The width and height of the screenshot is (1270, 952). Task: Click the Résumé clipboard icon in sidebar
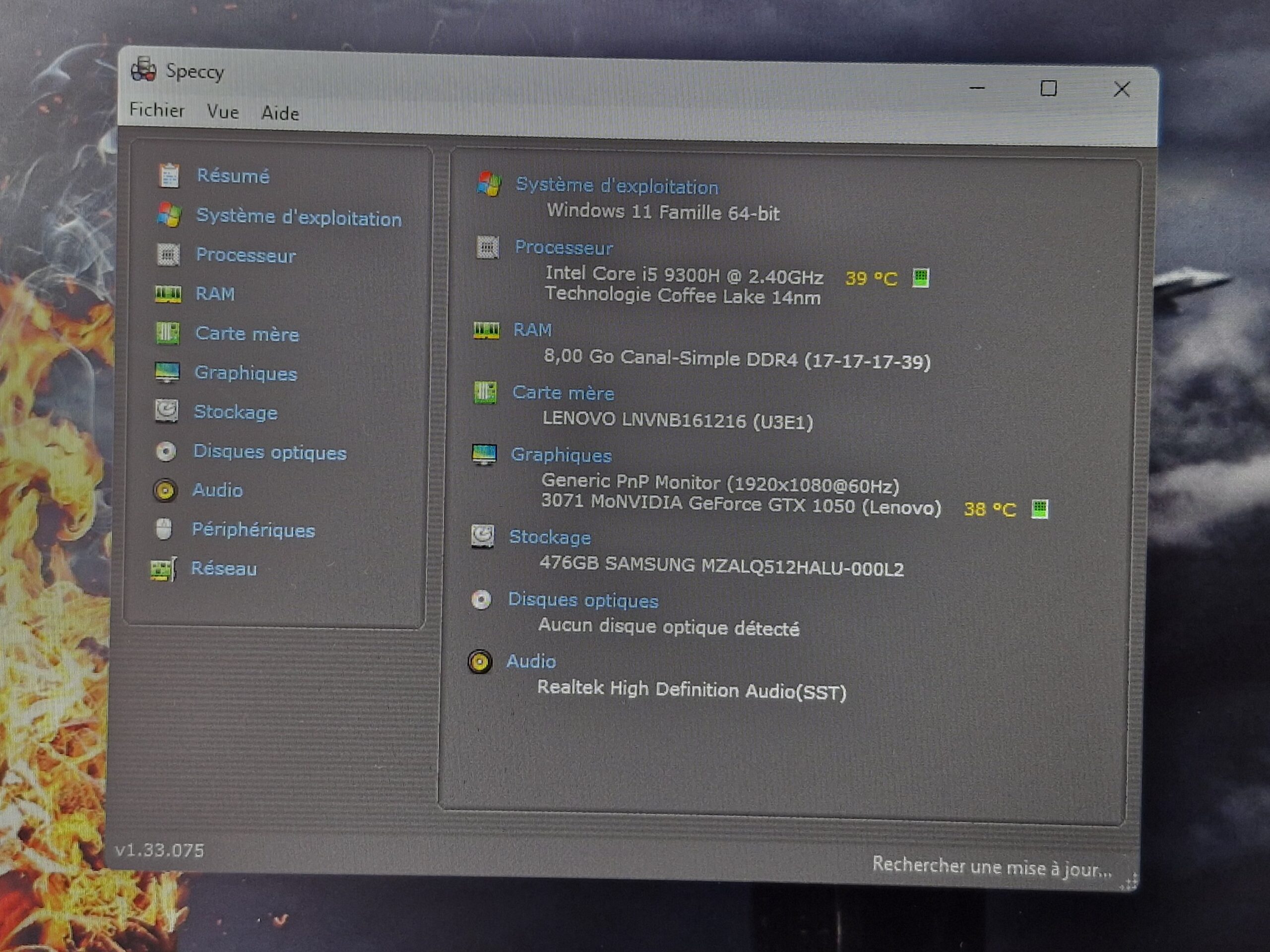click(169, 176)
